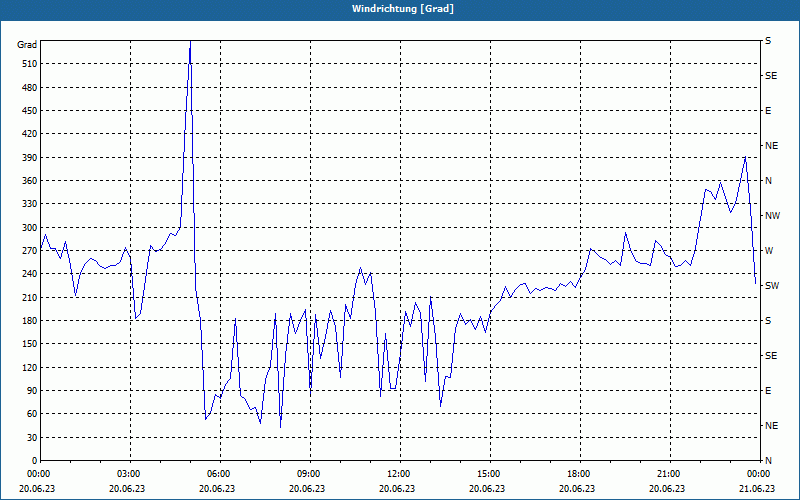This screenshot has width=800, height=500.
Task: Click the NW compass direction label
Action: [772, 216]
